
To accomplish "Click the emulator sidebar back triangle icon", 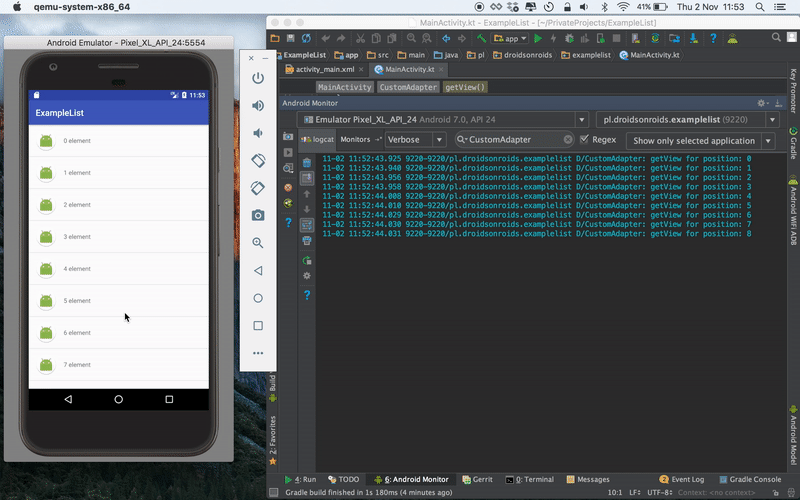I will pyautogui.click(x=258, y=270).
